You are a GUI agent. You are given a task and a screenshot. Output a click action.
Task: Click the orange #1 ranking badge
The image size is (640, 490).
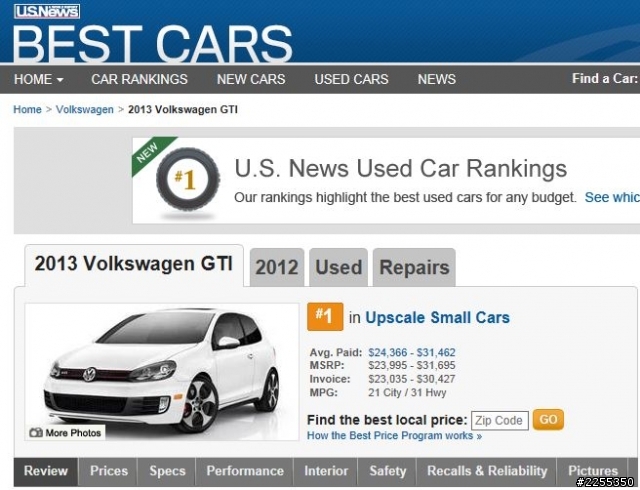tap(325, 316)
